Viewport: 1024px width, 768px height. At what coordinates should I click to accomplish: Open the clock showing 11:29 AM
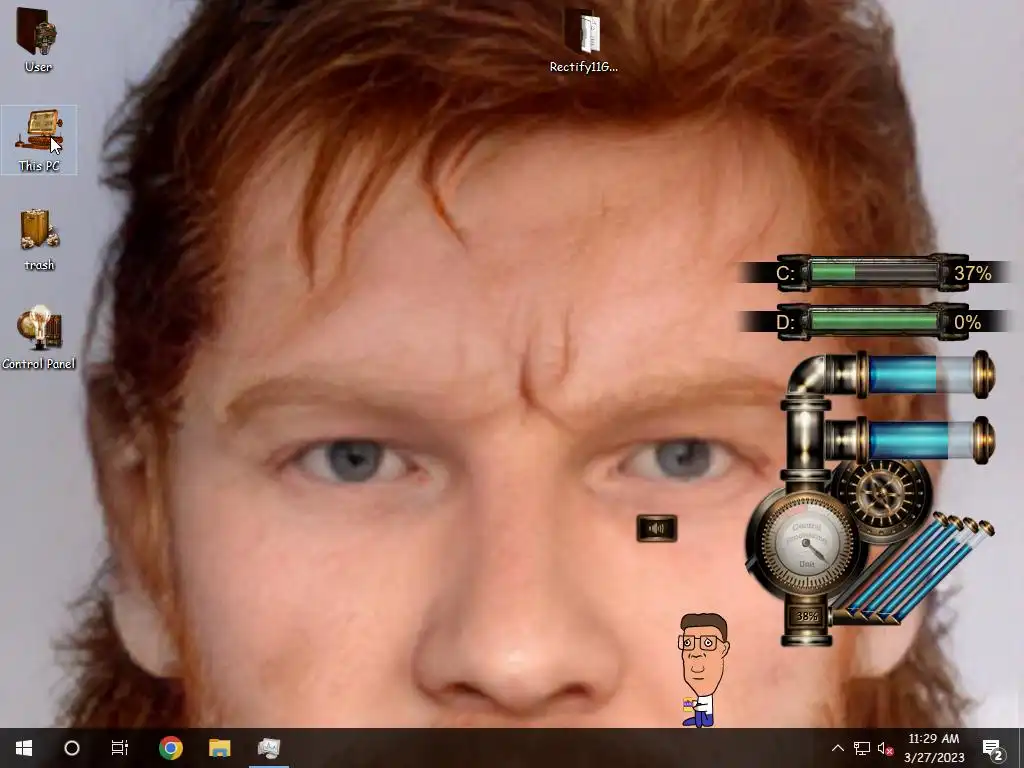pos(934,748)
